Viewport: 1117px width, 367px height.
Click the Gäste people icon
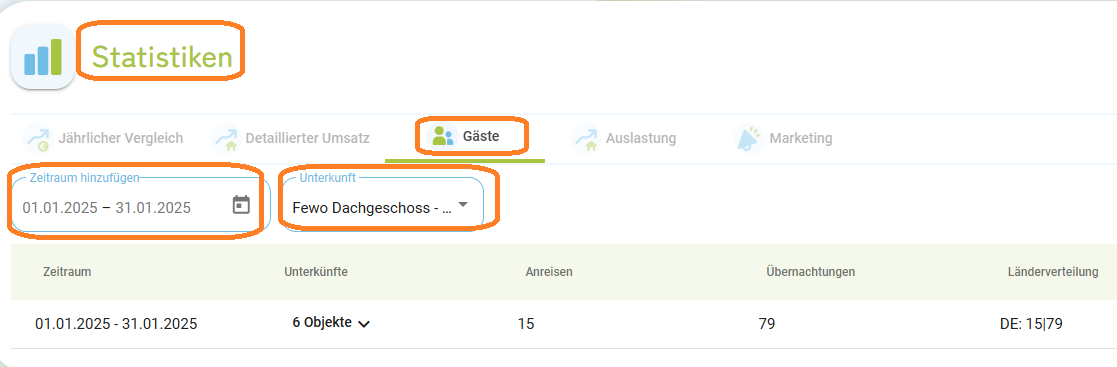click(x=443, y=135)
